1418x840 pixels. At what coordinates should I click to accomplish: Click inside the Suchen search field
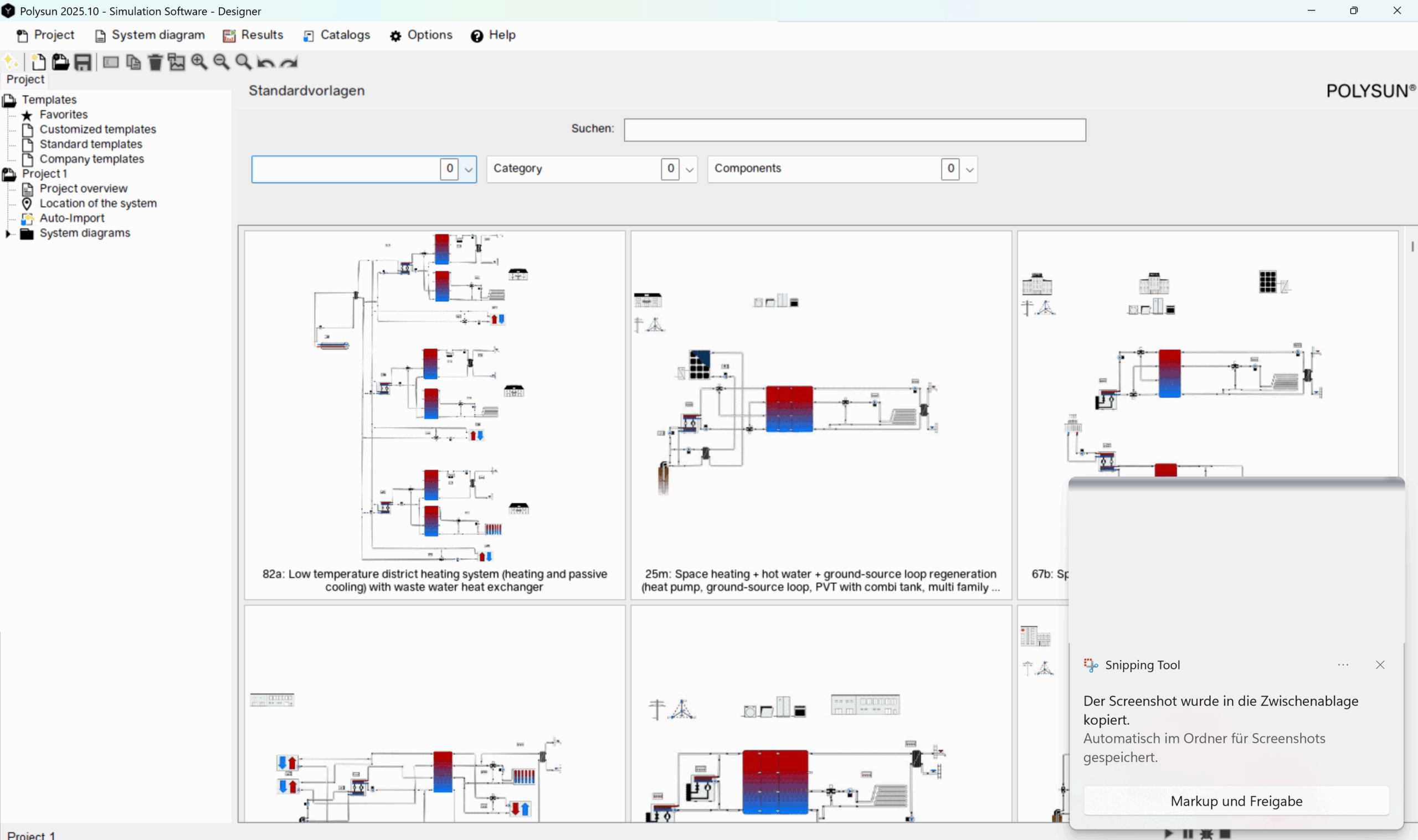pyautogui.click(x=854, y=130)
